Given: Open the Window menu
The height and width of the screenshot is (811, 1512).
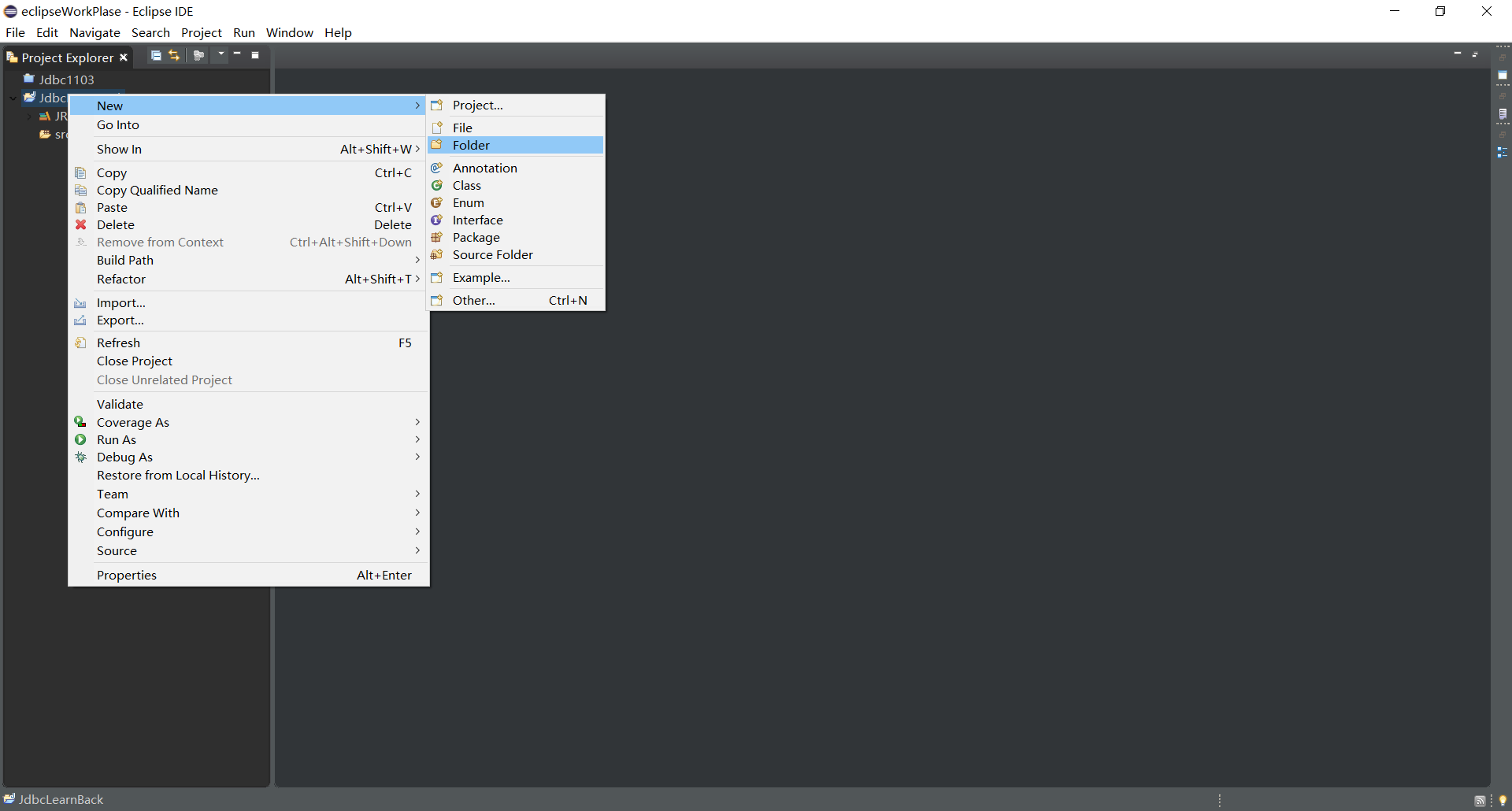Looking at the screenshot, I should (x=289, y=32).
